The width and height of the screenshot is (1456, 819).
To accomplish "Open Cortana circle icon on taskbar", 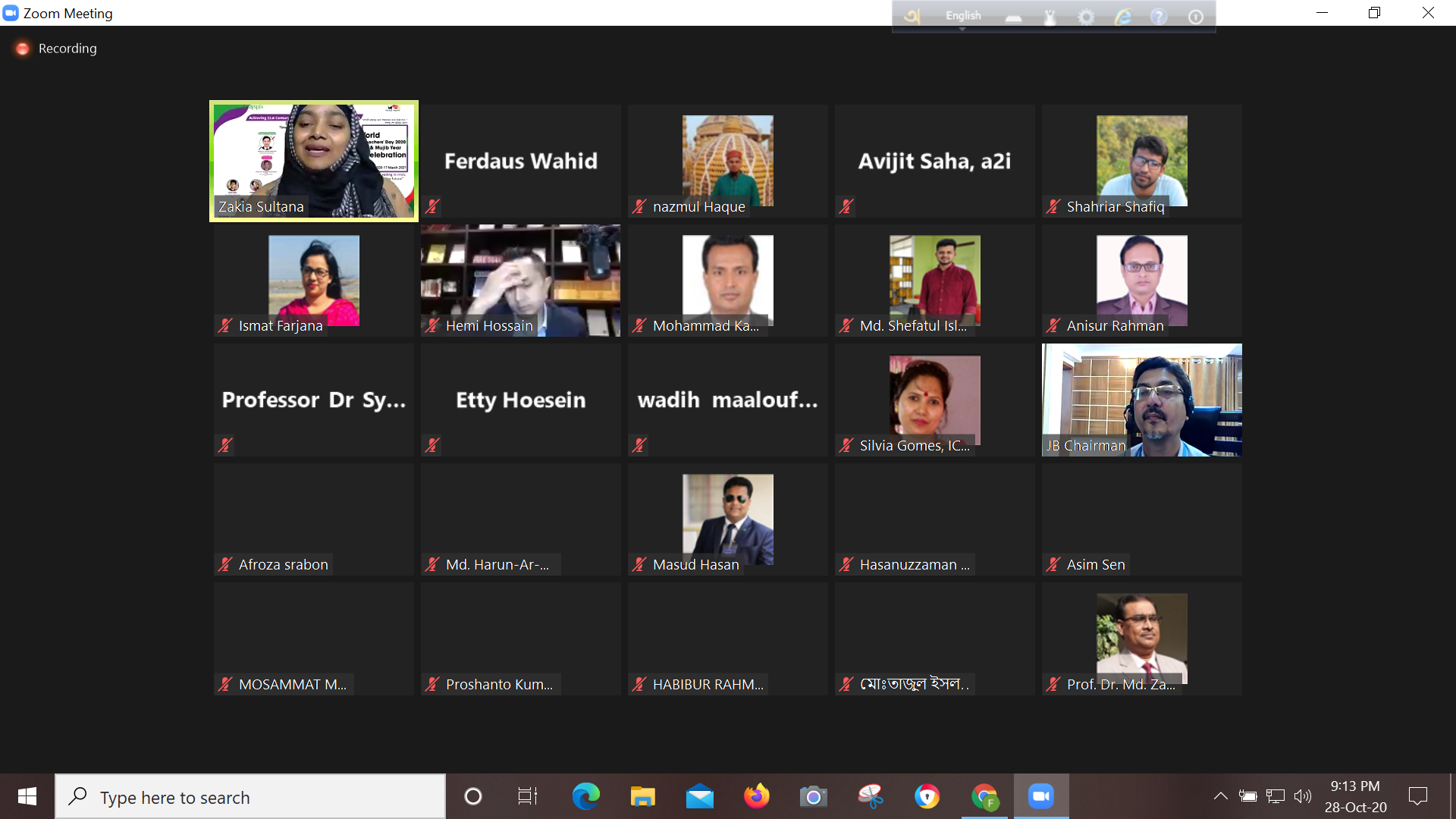I will (473, 796).
